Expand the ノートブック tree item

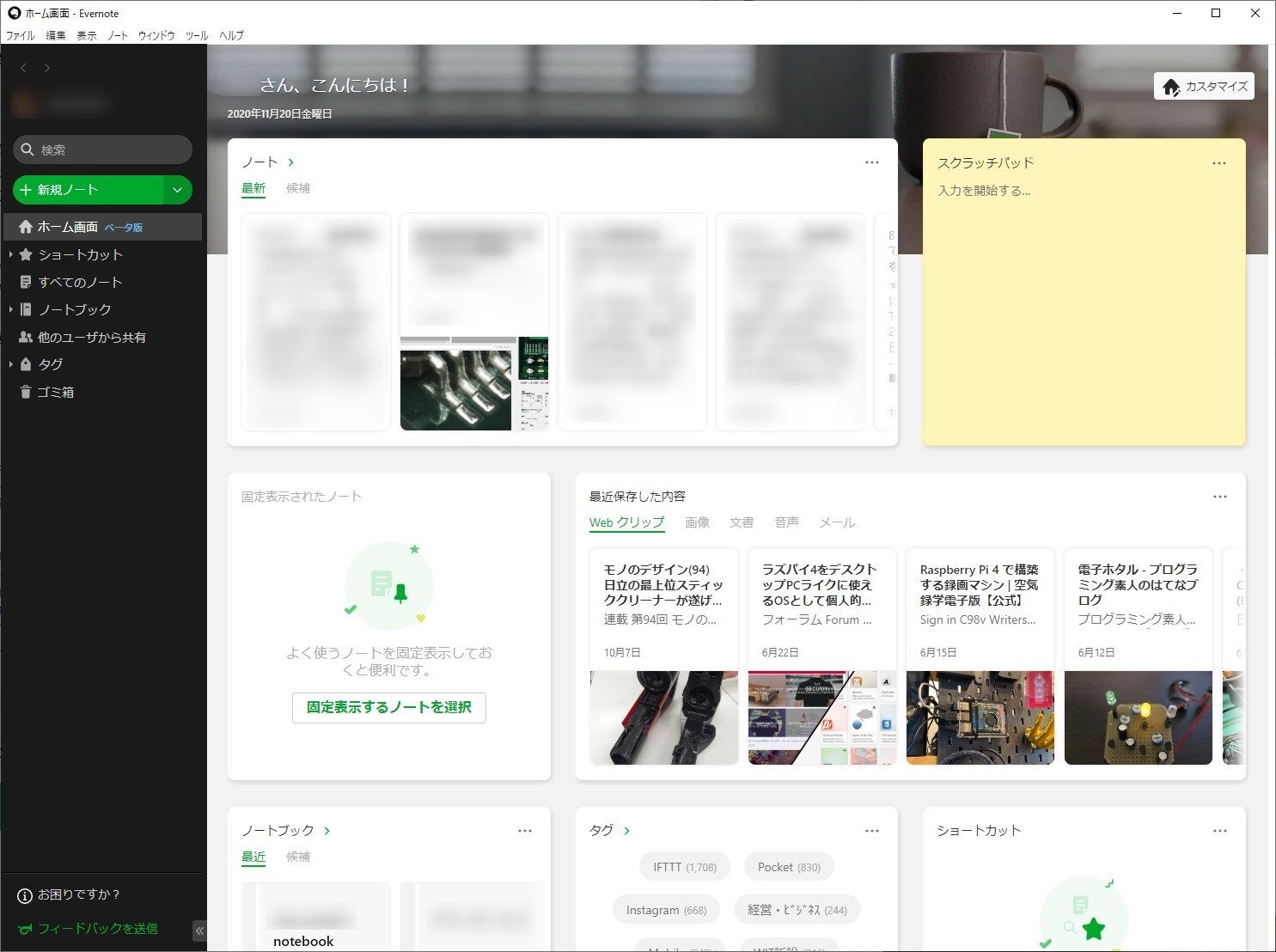[x=10, y=309]
